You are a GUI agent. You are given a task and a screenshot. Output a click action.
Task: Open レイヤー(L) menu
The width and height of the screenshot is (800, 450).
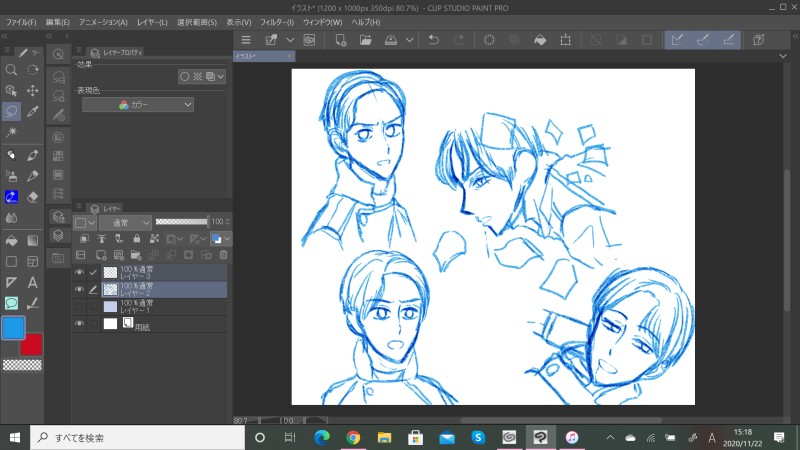[152, 22]
